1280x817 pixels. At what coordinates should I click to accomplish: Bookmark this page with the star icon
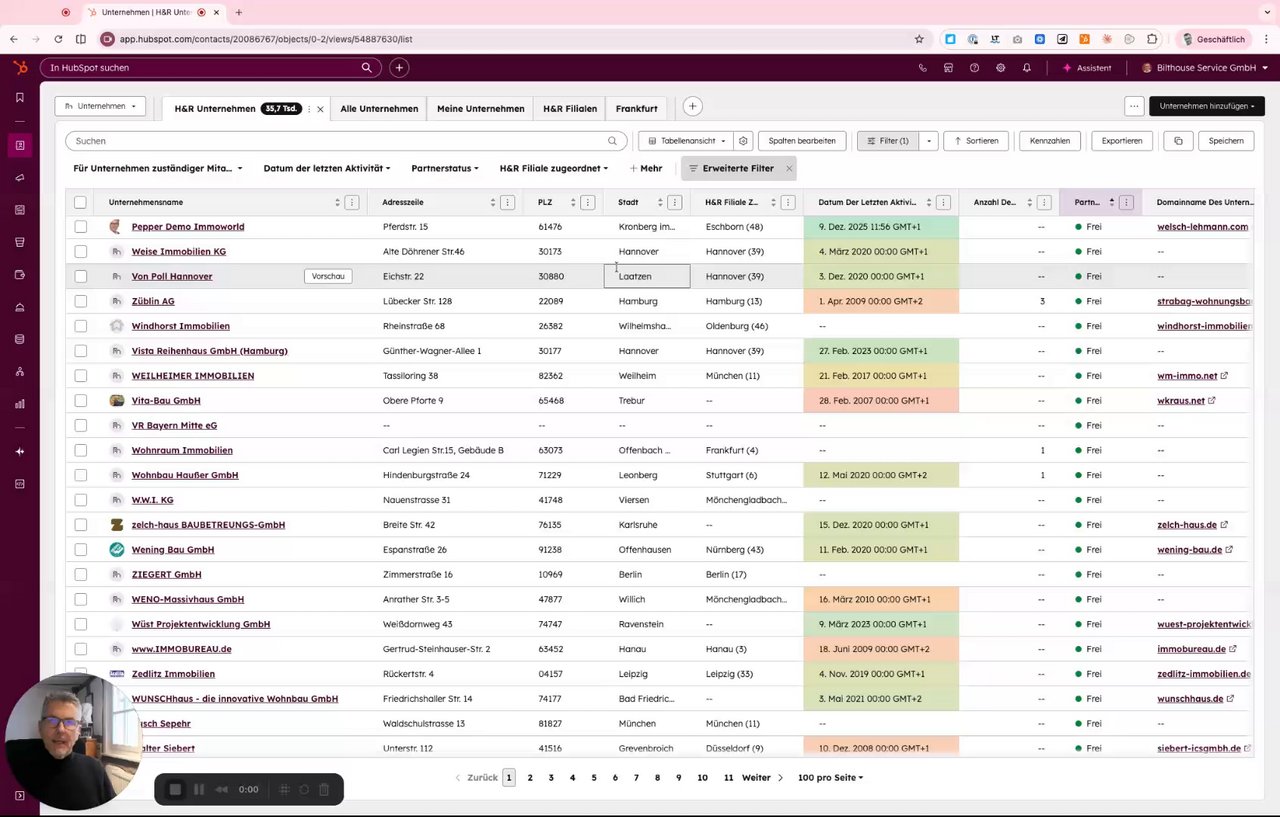[919, 39]
